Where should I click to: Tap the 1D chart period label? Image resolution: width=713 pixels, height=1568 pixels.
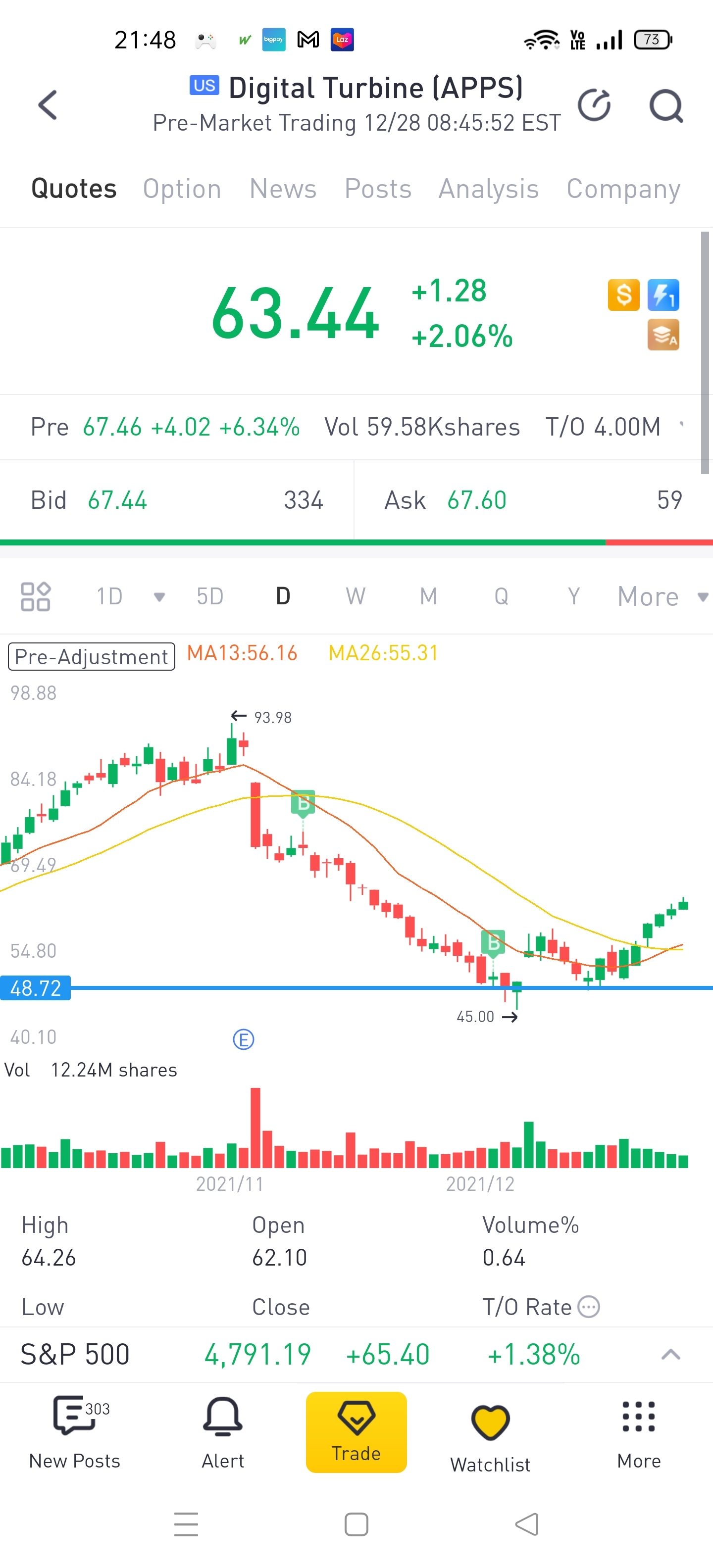click(x=109, y=596)
